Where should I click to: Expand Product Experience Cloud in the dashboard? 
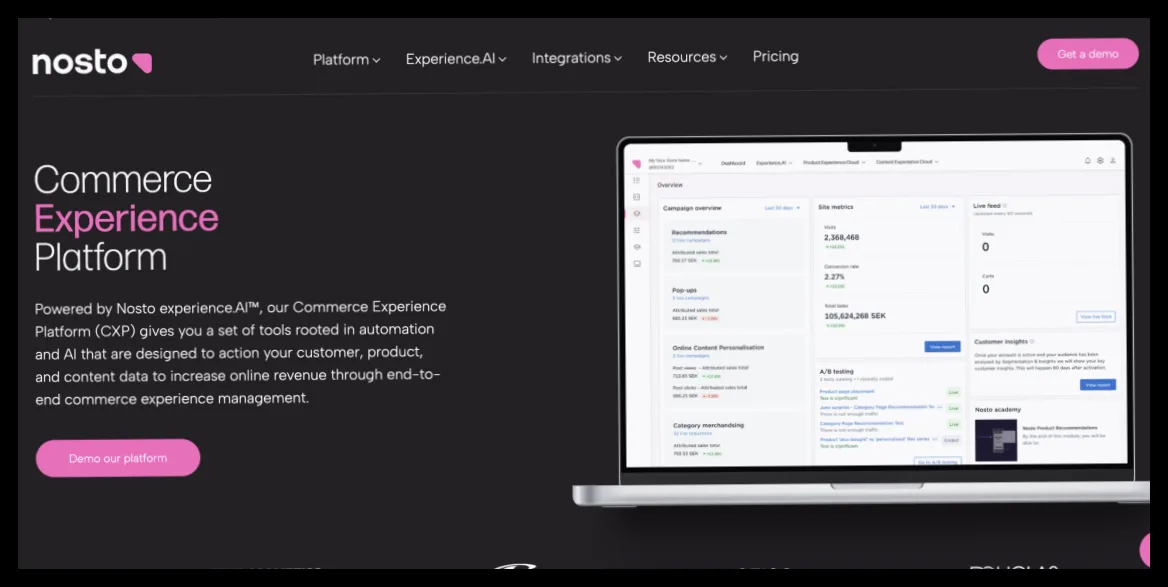834,162
